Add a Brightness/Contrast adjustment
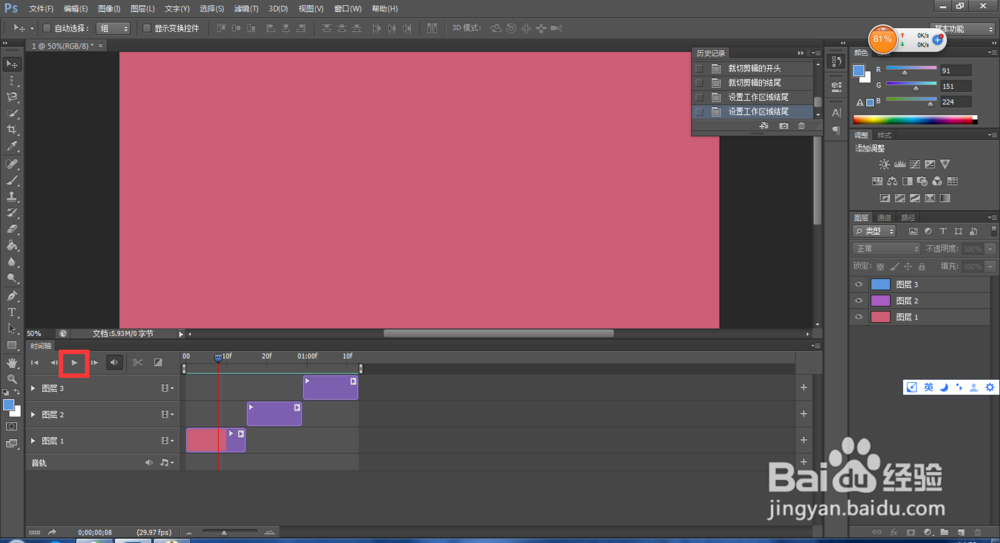 [884, 164]
